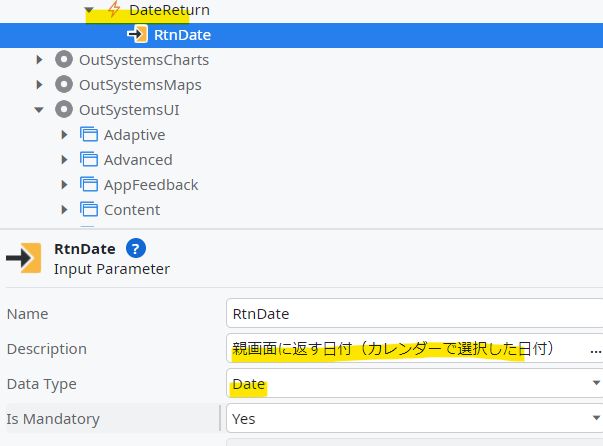Viewport: 603px width, 446px height.
Task: Select the Adaptive folder label
Action: 135,135
